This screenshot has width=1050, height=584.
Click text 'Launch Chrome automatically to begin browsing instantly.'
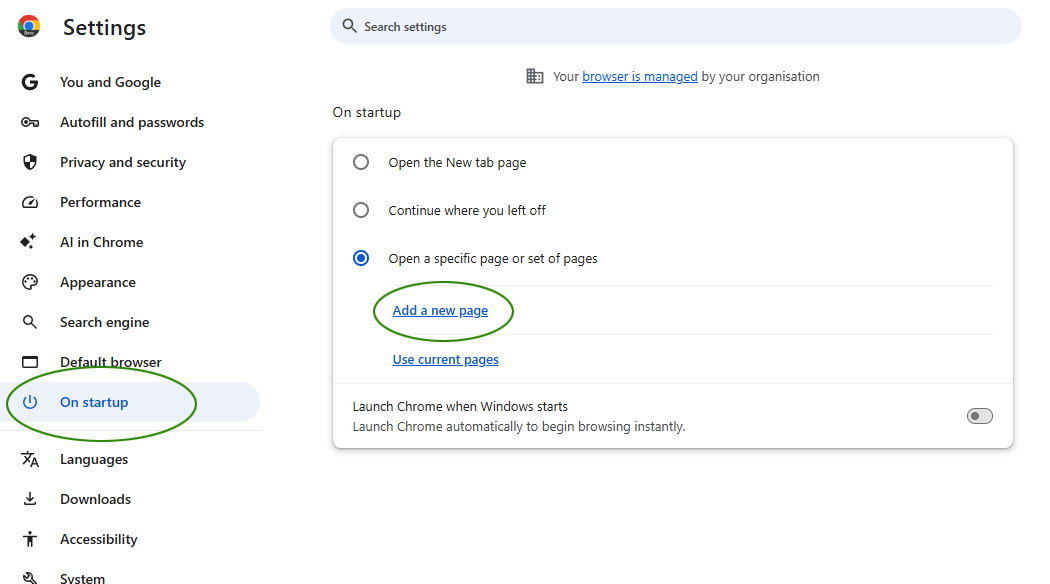pyautogui.click(x=519, y=427)
